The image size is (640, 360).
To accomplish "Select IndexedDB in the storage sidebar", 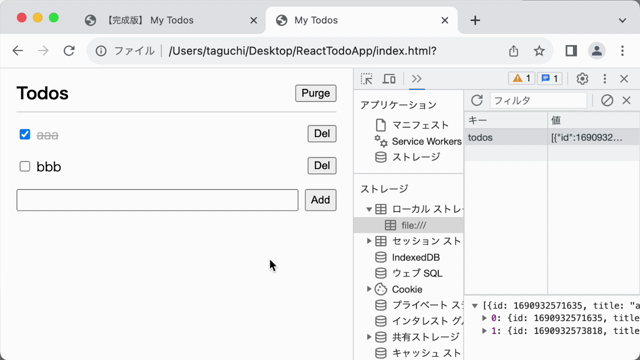I will [x=416, y=257].
